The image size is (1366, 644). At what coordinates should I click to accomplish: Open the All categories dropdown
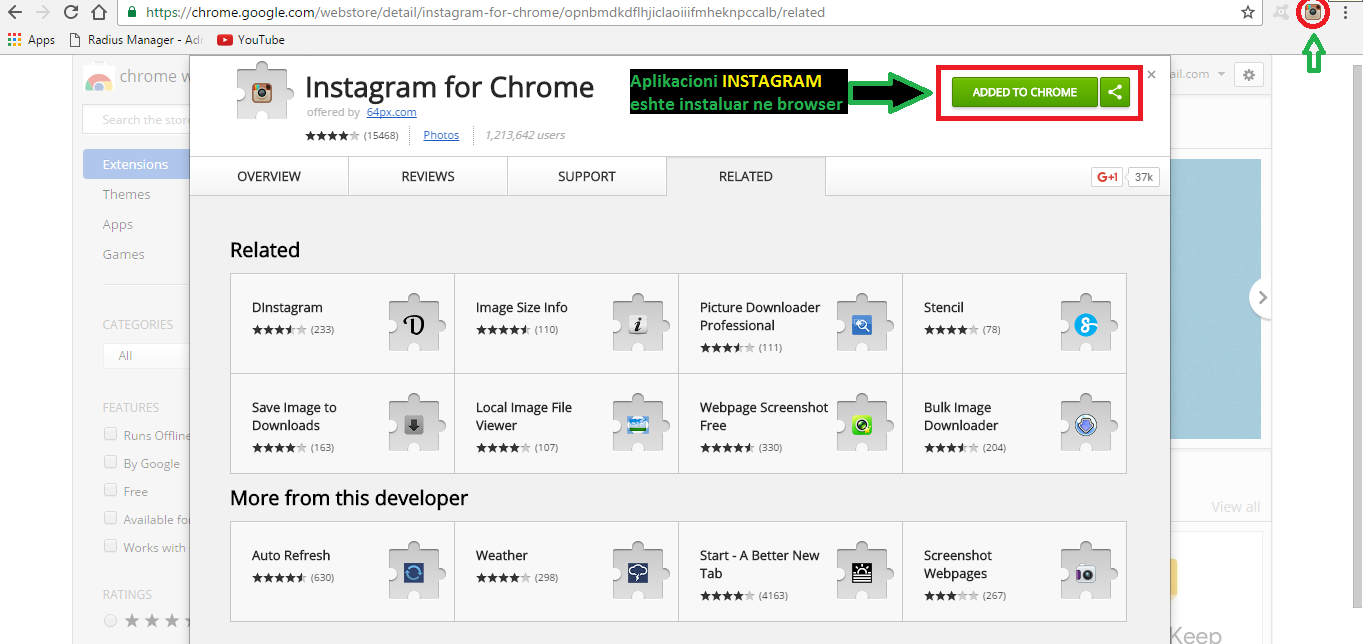(146, 355)
